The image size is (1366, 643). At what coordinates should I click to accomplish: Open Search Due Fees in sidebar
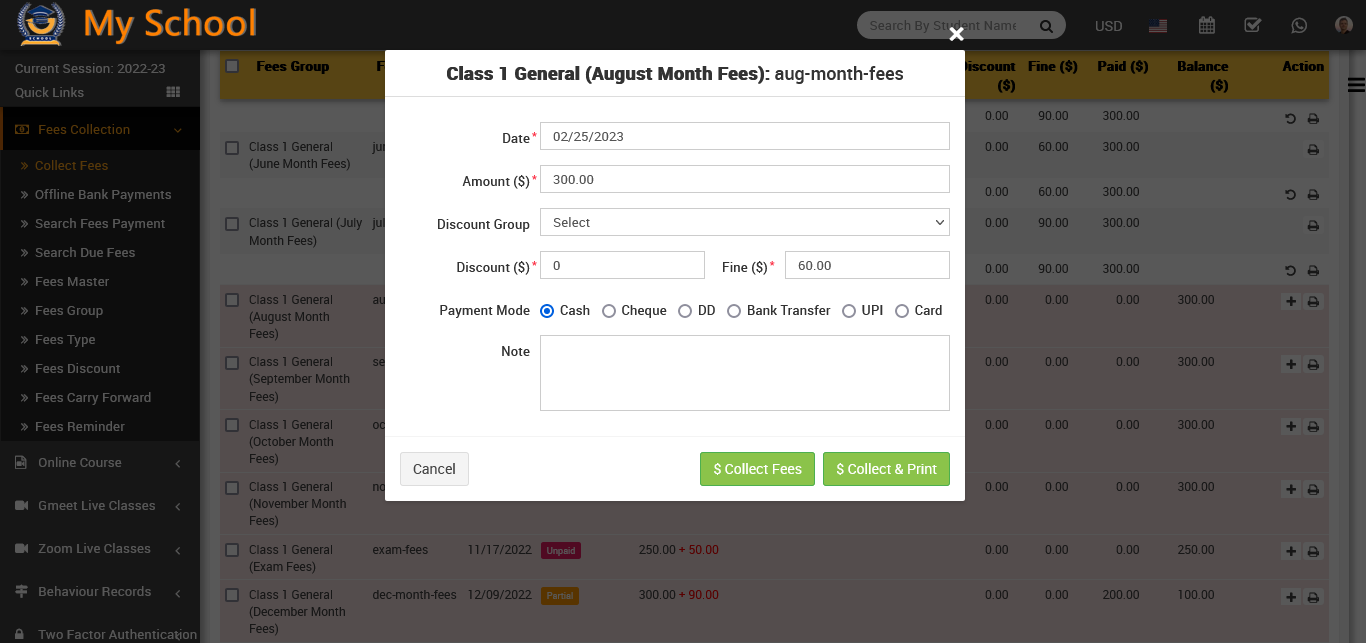85,253
